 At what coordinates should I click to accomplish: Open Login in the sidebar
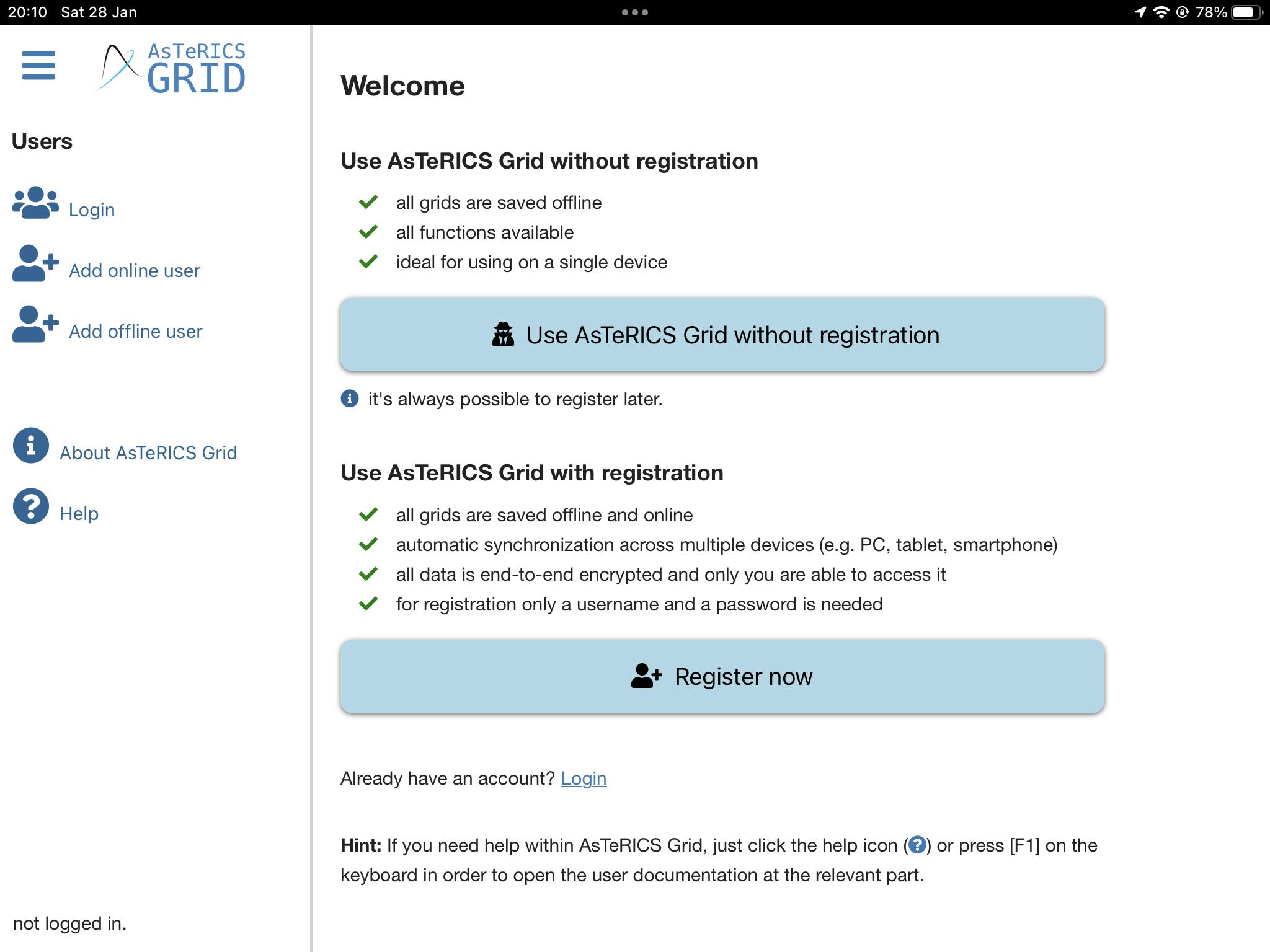pyautogui.click(x=92, y=210)
